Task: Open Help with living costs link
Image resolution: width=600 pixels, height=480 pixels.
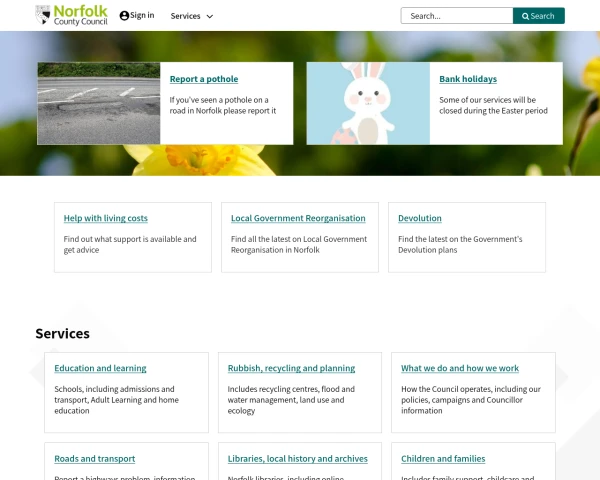Action: tap(106, 218)
